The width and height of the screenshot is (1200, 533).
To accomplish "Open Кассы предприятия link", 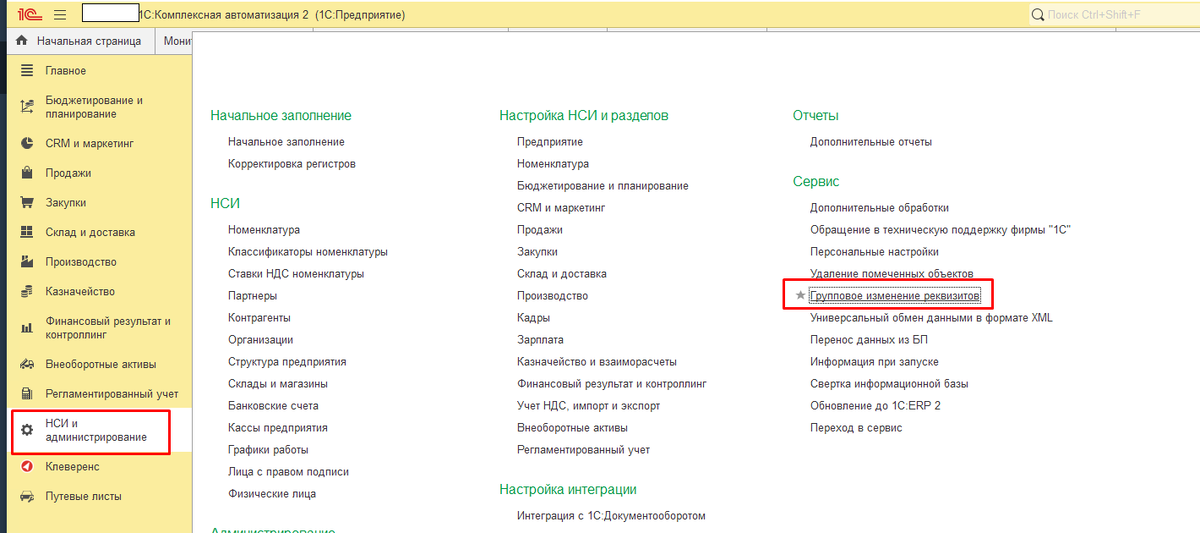I will coord(278,428).
